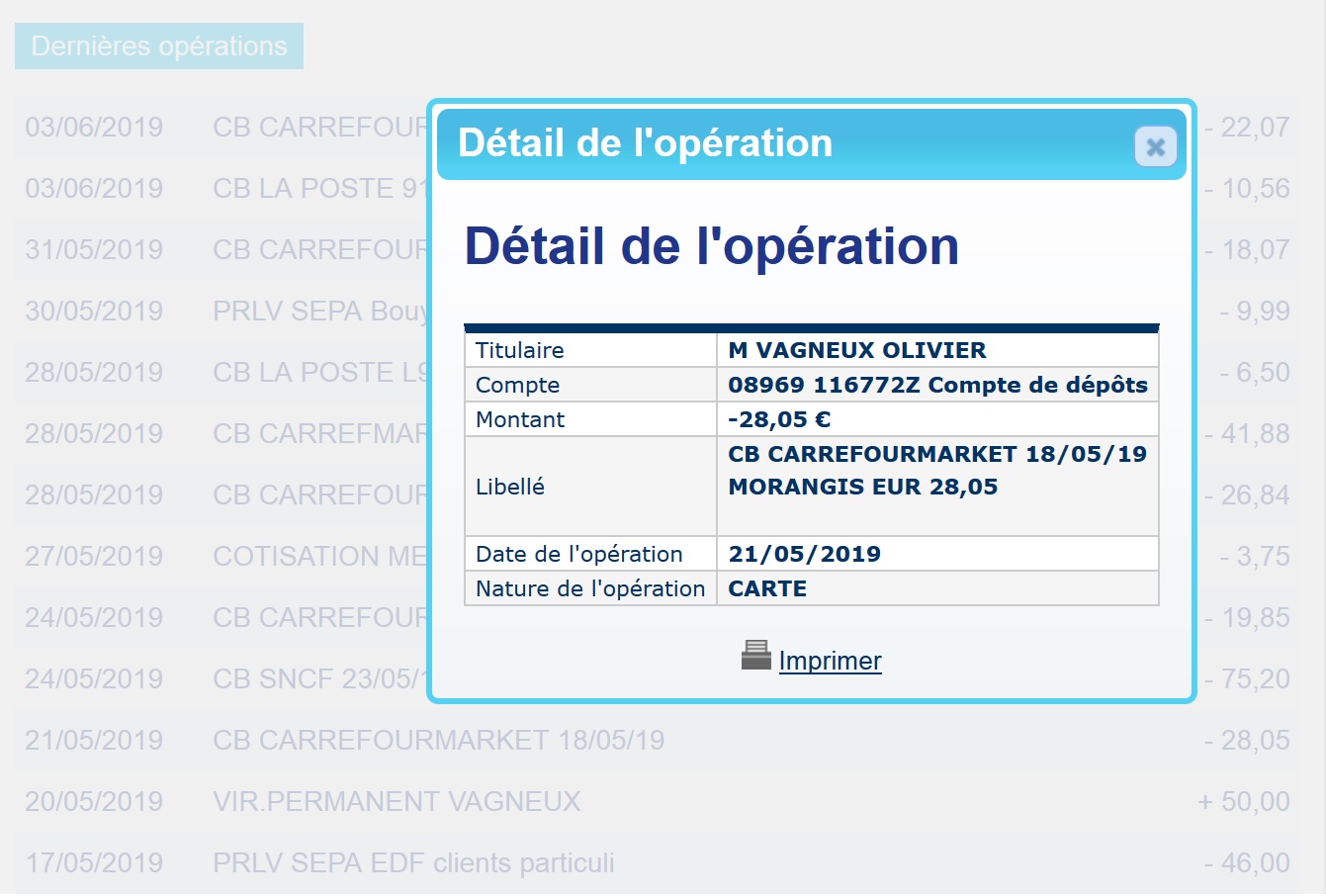Open the CB SNCF transaction row
Screen dimensions: 1326x896
316,678
